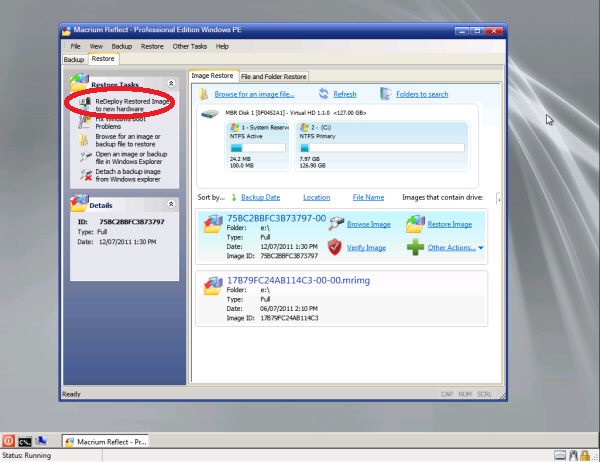The image size is (600, 462).
Task: Click ReDeploy Restored Image to new hardware
Action: pyautogui.click(x=132, y=105)
